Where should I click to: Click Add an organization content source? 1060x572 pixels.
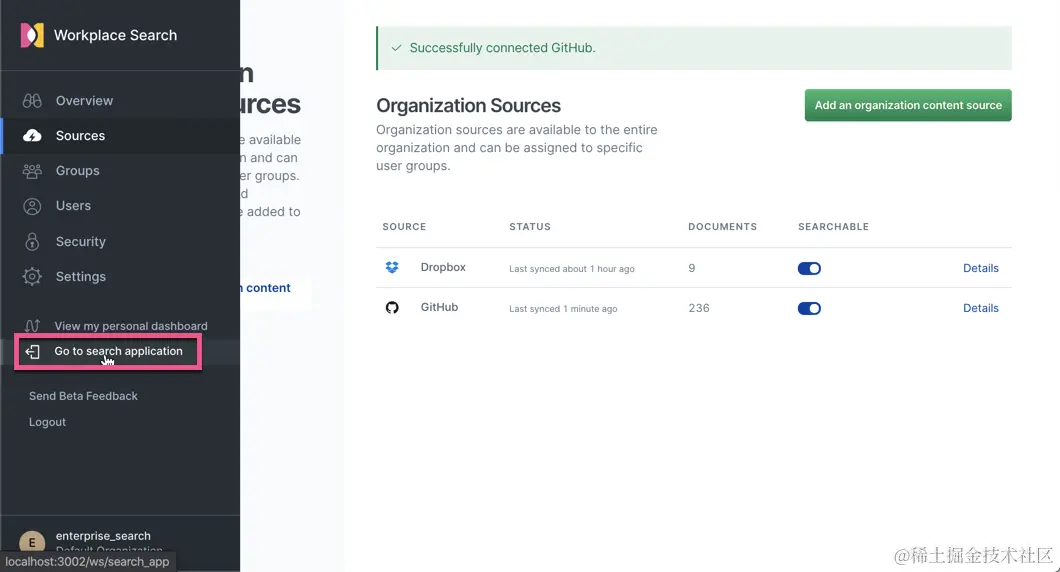coord(908,105)
